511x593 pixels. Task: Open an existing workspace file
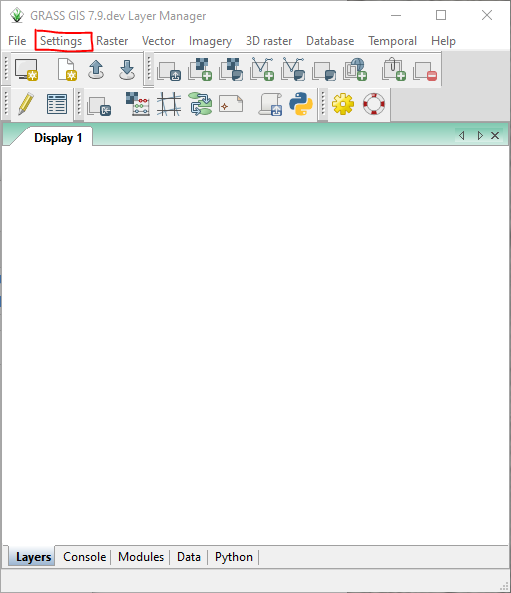pyautogui.click(x=96, y=70)
